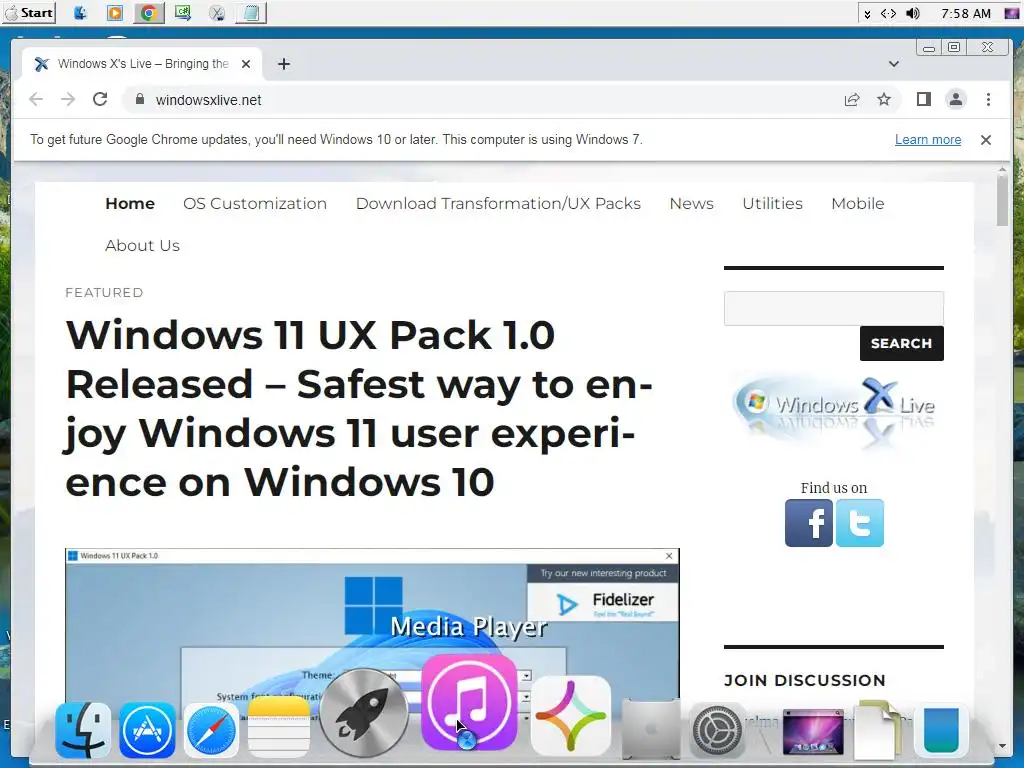
Task: Close the Windows X's Live tab
Action: coord(246,64)
